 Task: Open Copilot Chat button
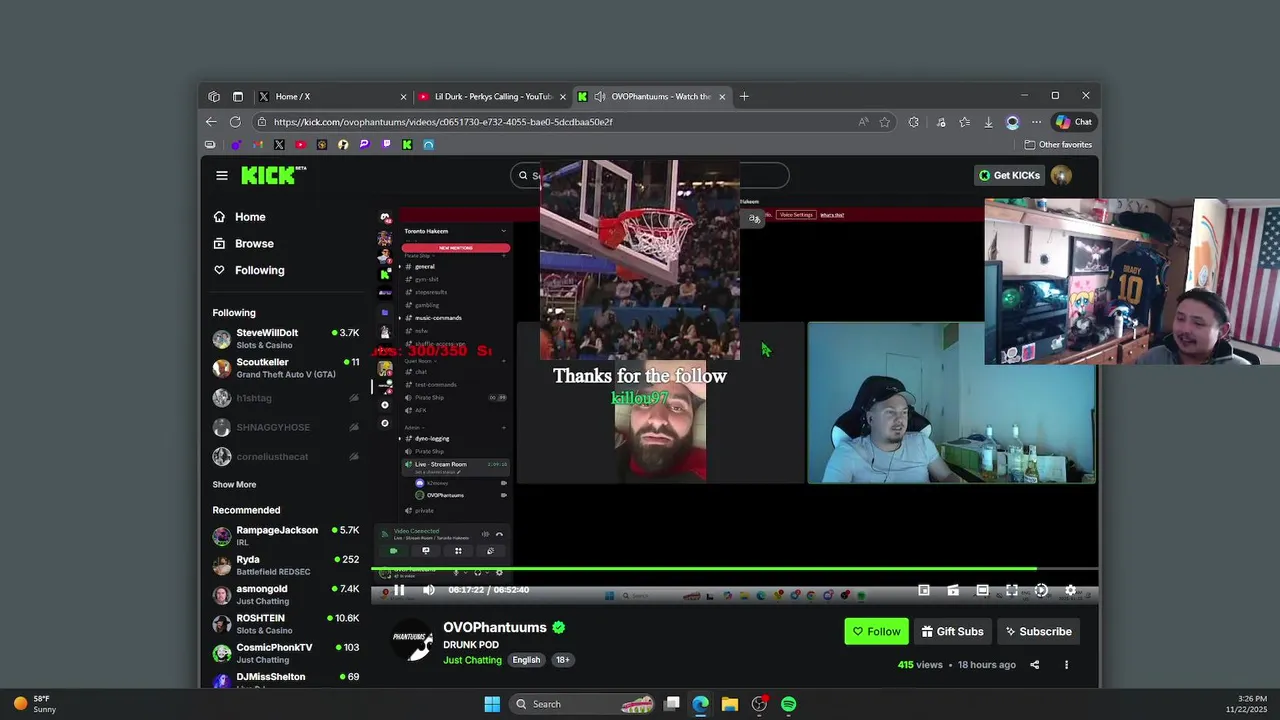(1074, 122)
